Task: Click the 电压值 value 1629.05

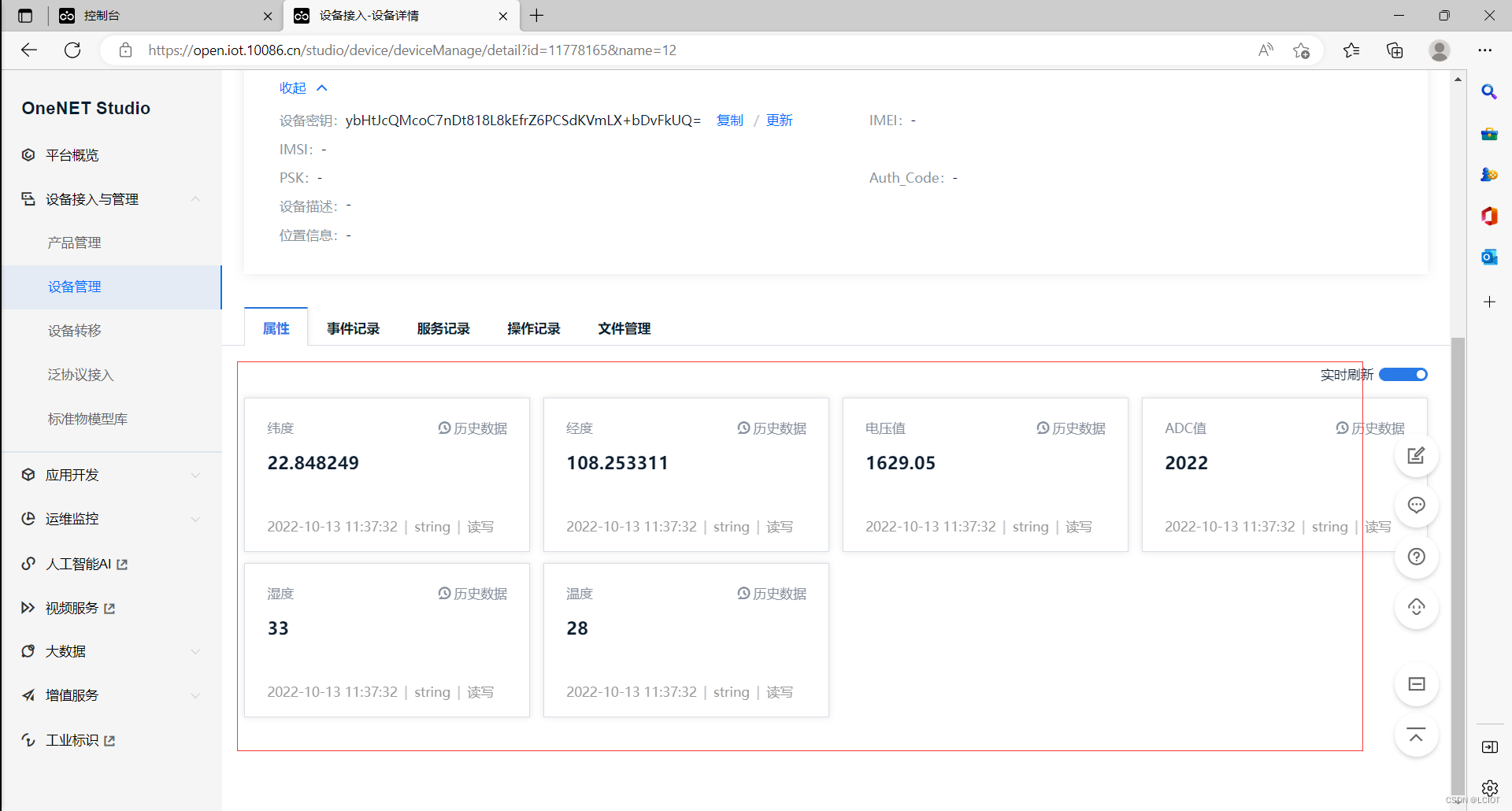Action: pos(901,463)
